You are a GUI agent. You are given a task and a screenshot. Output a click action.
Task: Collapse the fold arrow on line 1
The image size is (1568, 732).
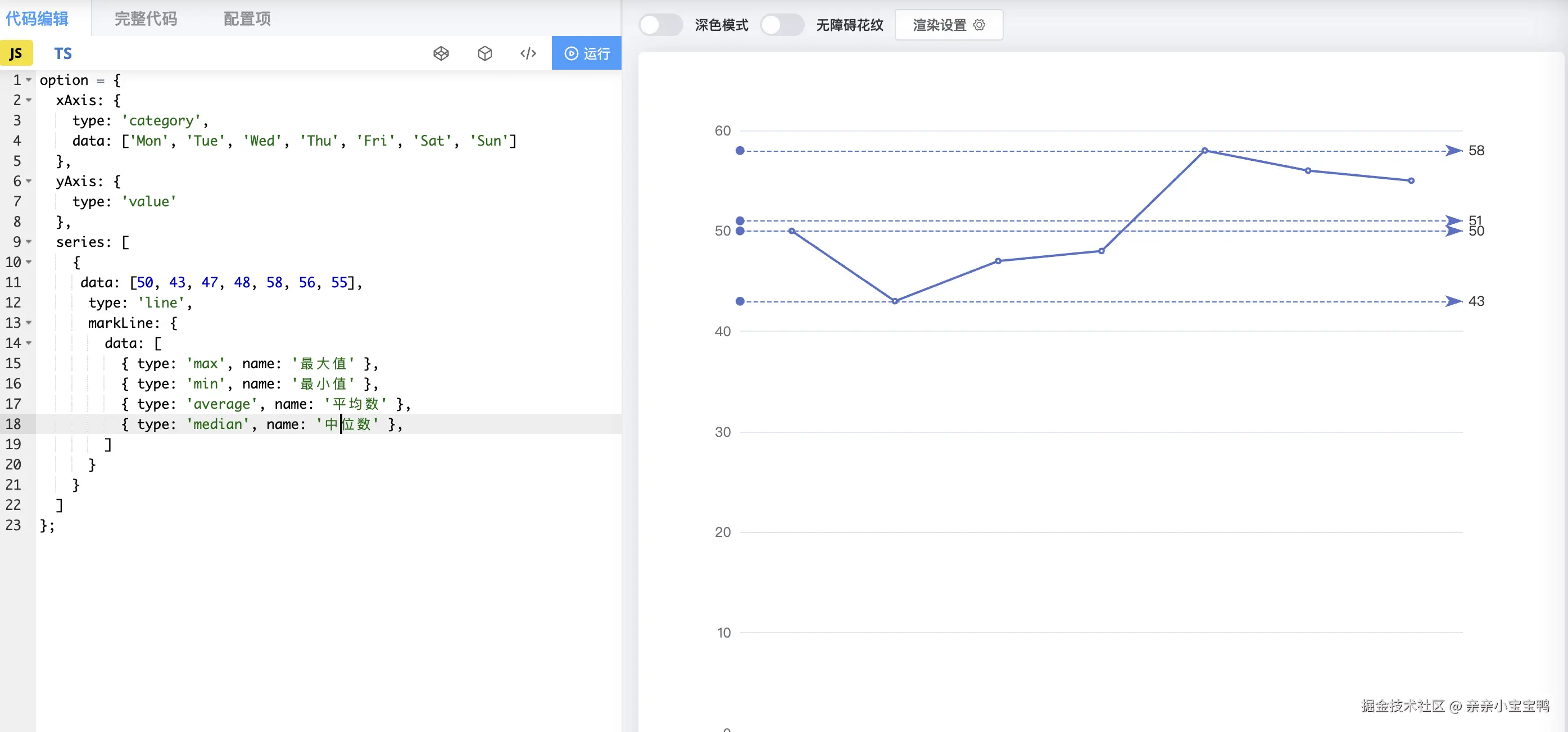click(x=29, y=80)
